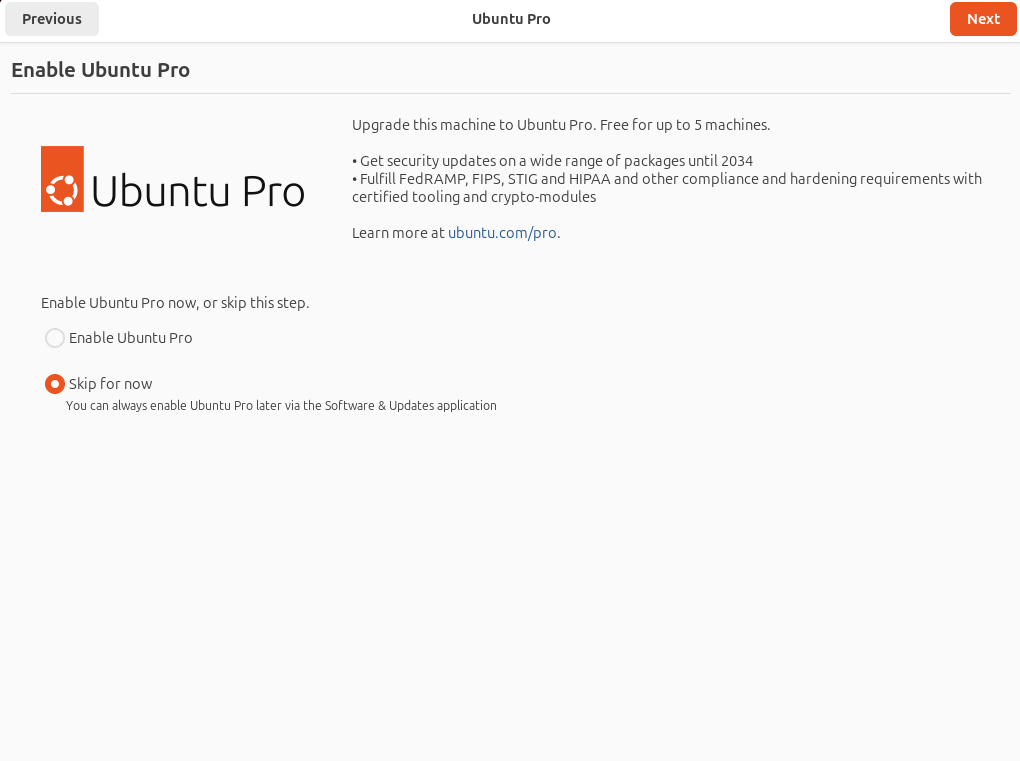Image resolution: width=1020 pixels, height=761 pixels.
Task: Click the "Enable Ubuntu Pro now, or skip" prompt
Action: click(x=175, y=303)
